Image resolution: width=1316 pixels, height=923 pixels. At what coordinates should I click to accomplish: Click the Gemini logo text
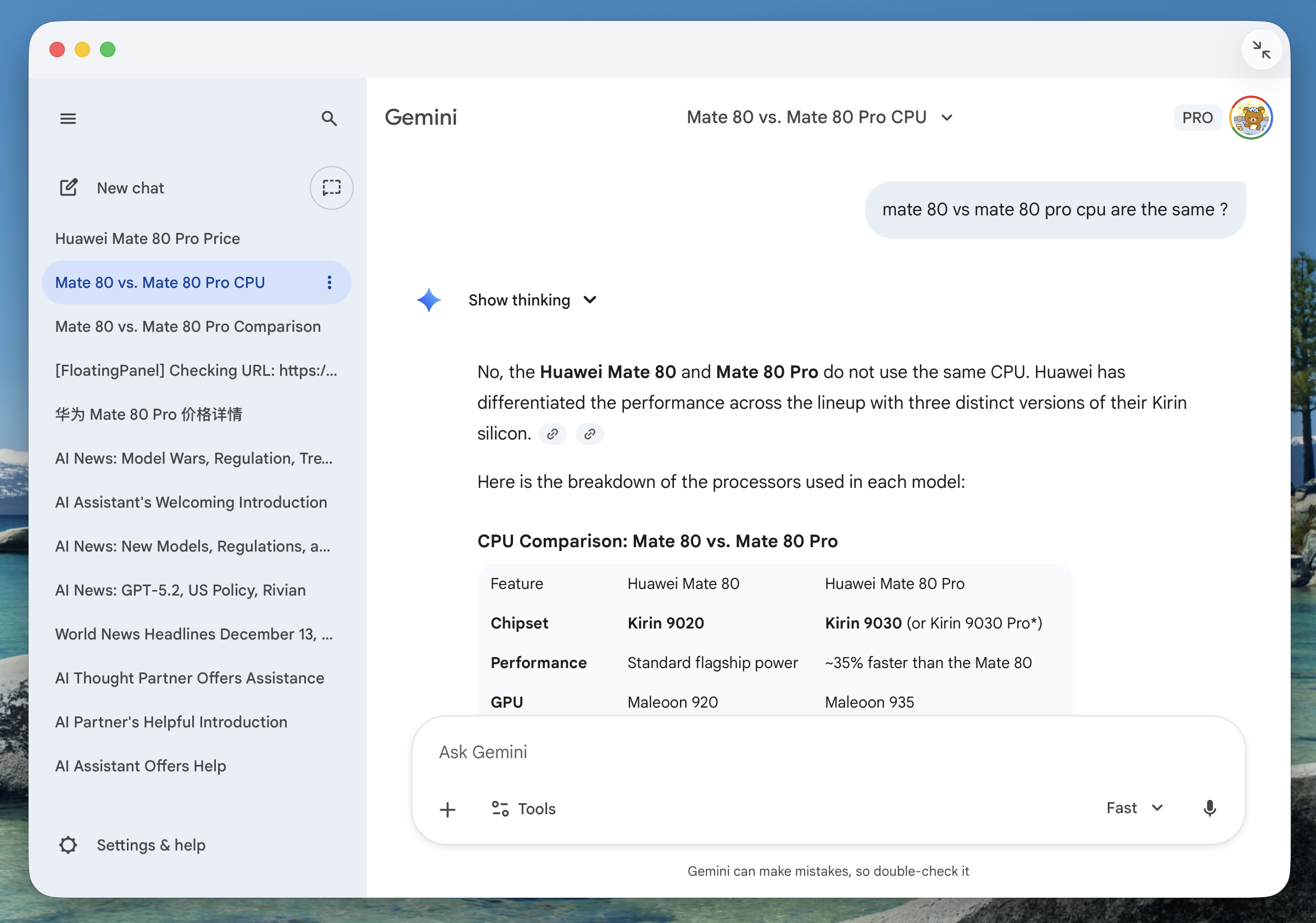tap(421, 117)
